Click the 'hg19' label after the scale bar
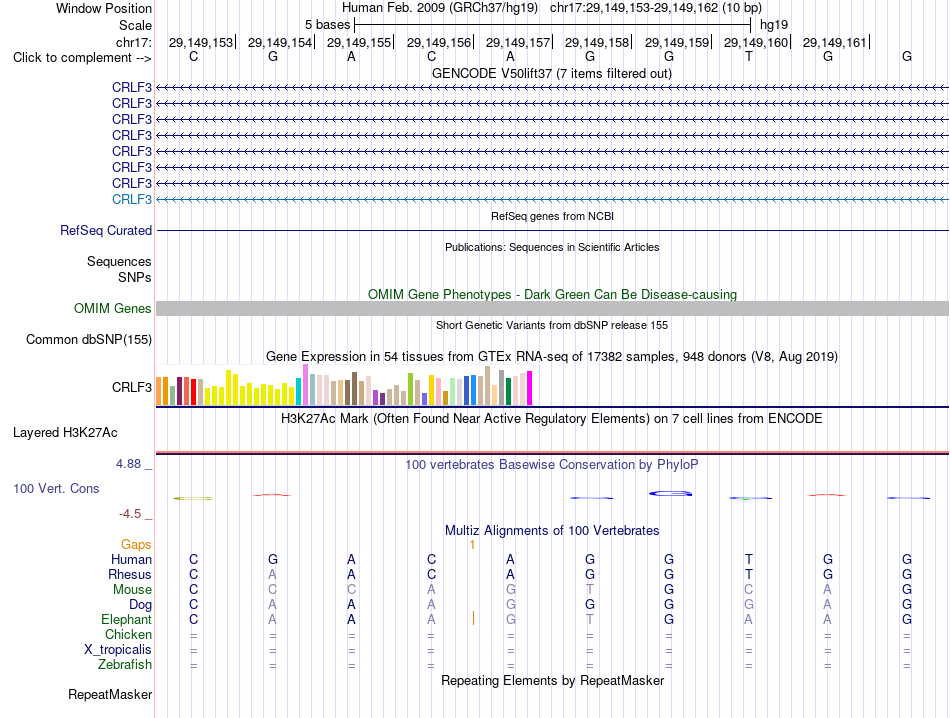This screenshot has width=950, height=718. pyautogui.click(x=774, y=25)
